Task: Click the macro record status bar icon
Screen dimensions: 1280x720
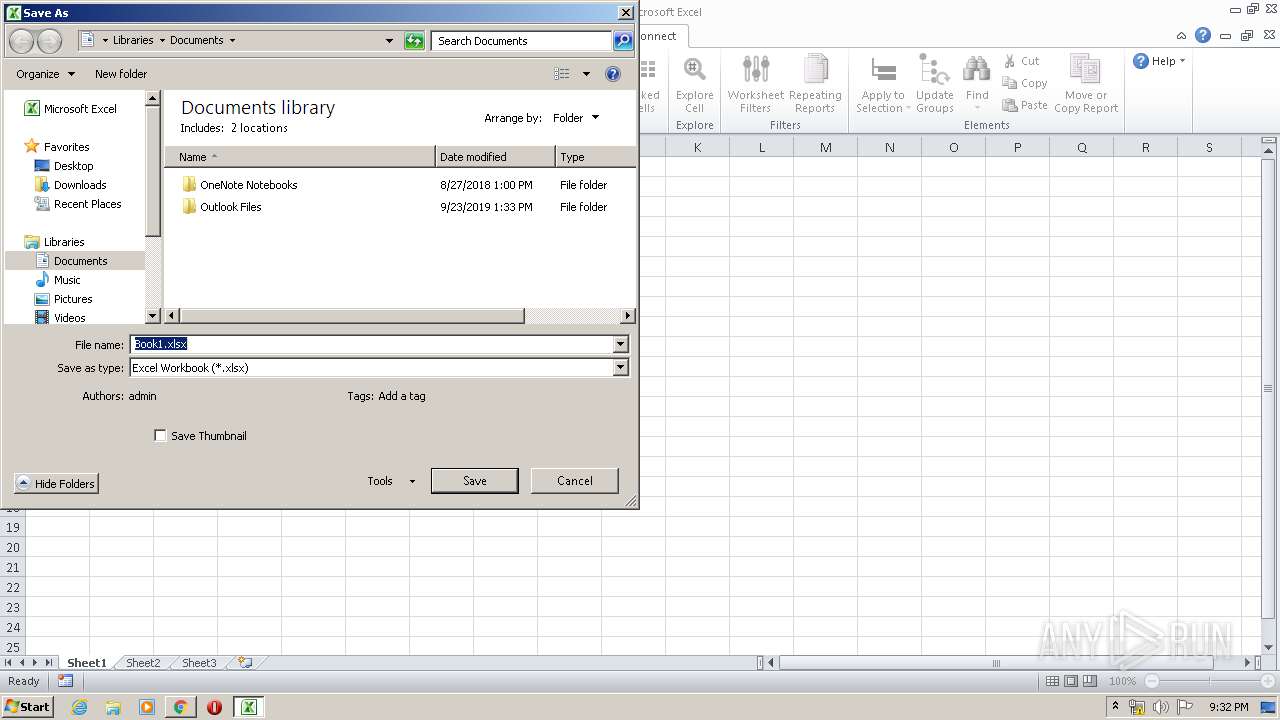Action: (65, 681)
